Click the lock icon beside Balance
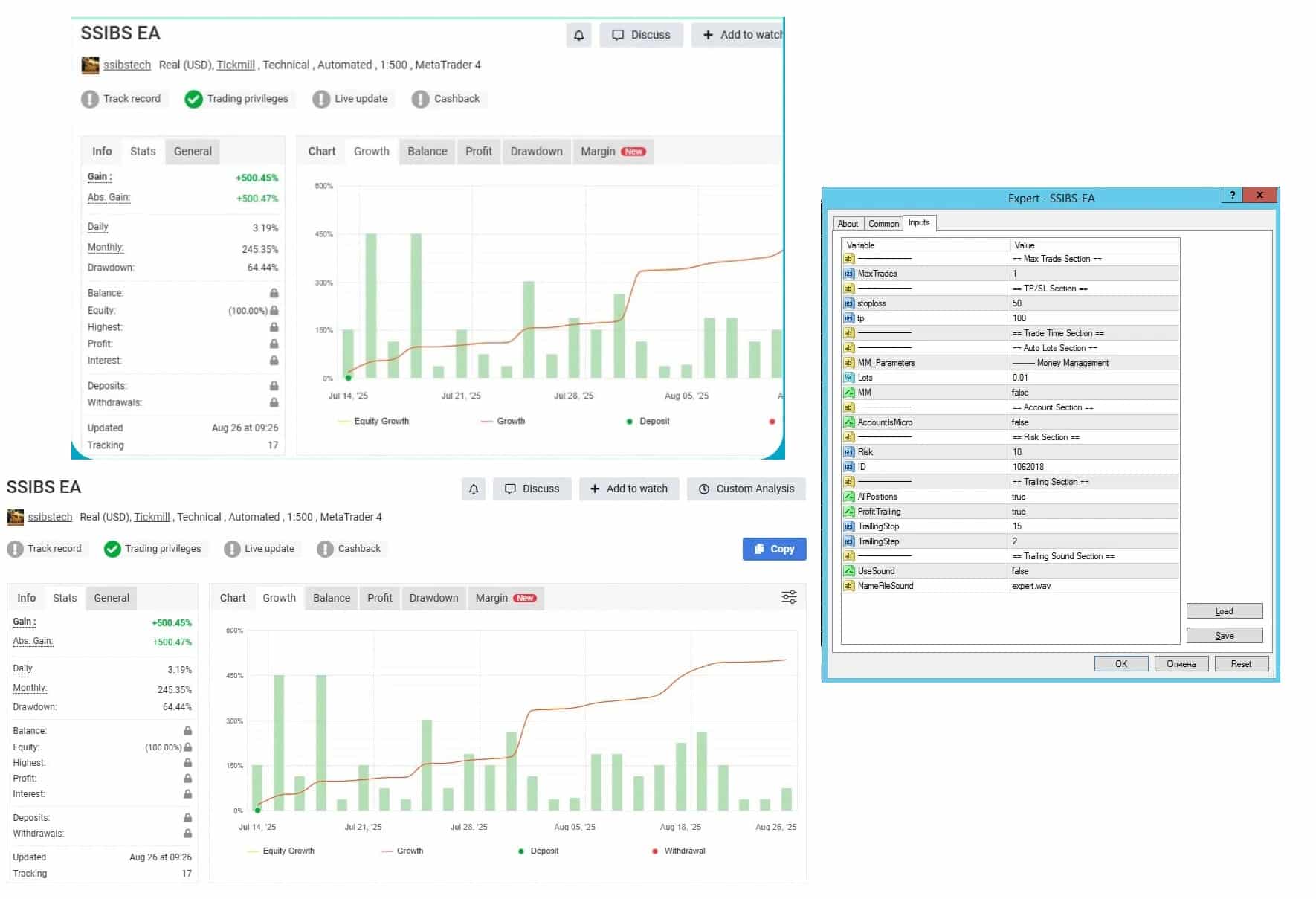Image resolution: width=1316 pixels, height=899 pixels. pos(188,731)
